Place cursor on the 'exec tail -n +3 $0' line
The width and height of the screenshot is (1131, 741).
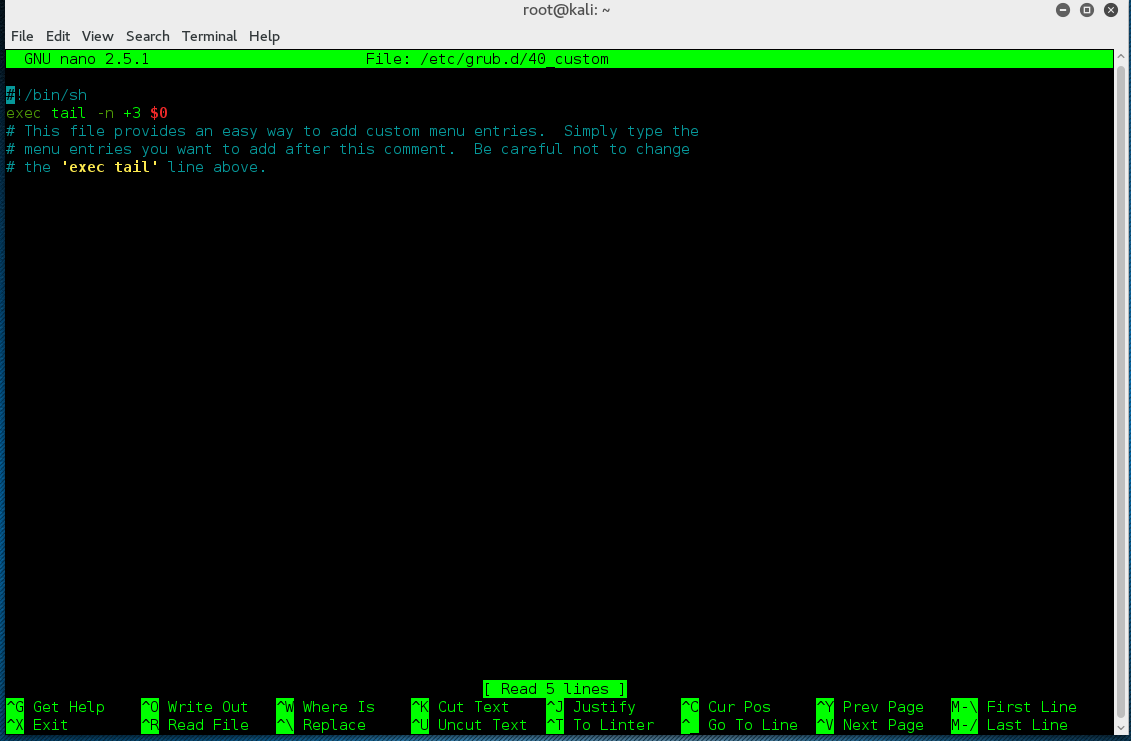pos(87,113)
